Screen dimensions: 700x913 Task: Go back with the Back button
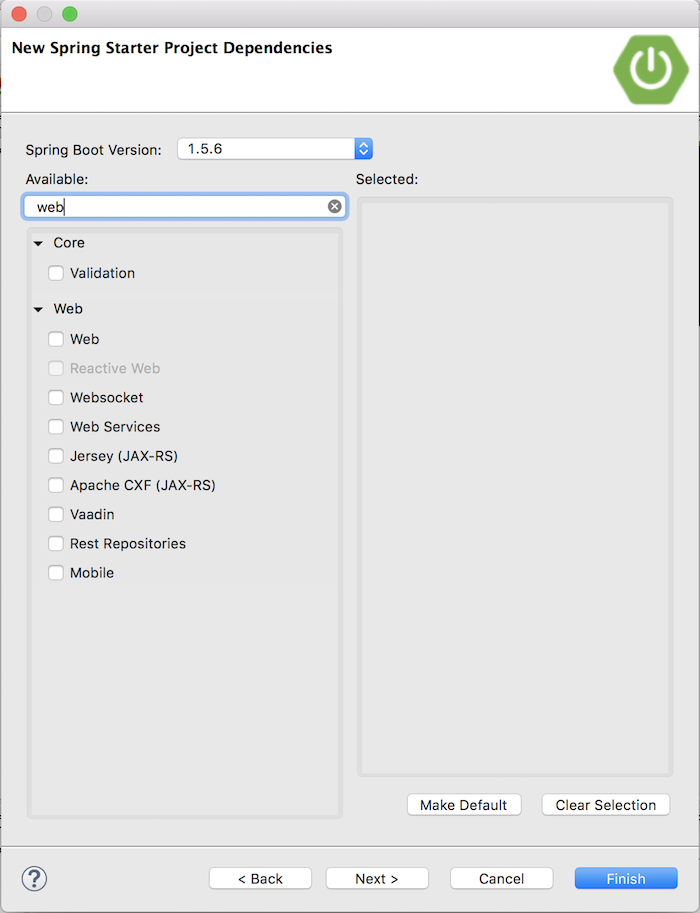(260, 878)
